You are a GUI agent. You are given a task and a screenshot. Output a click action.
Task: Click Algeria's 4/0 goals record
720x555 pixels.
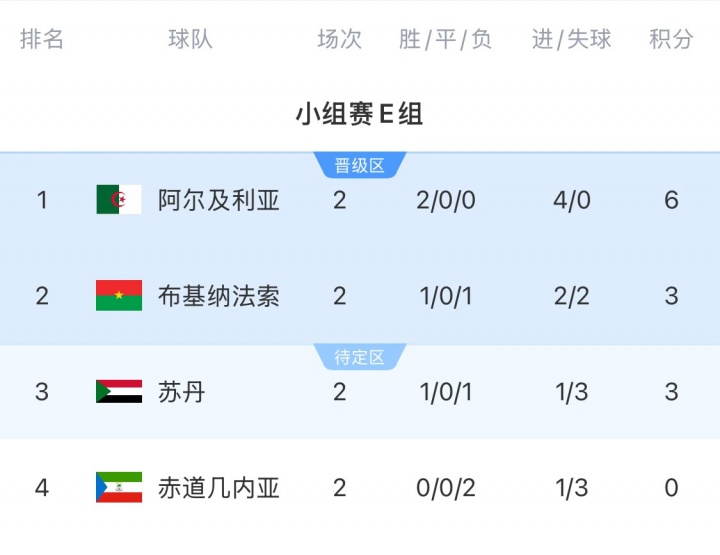point(571,200)
